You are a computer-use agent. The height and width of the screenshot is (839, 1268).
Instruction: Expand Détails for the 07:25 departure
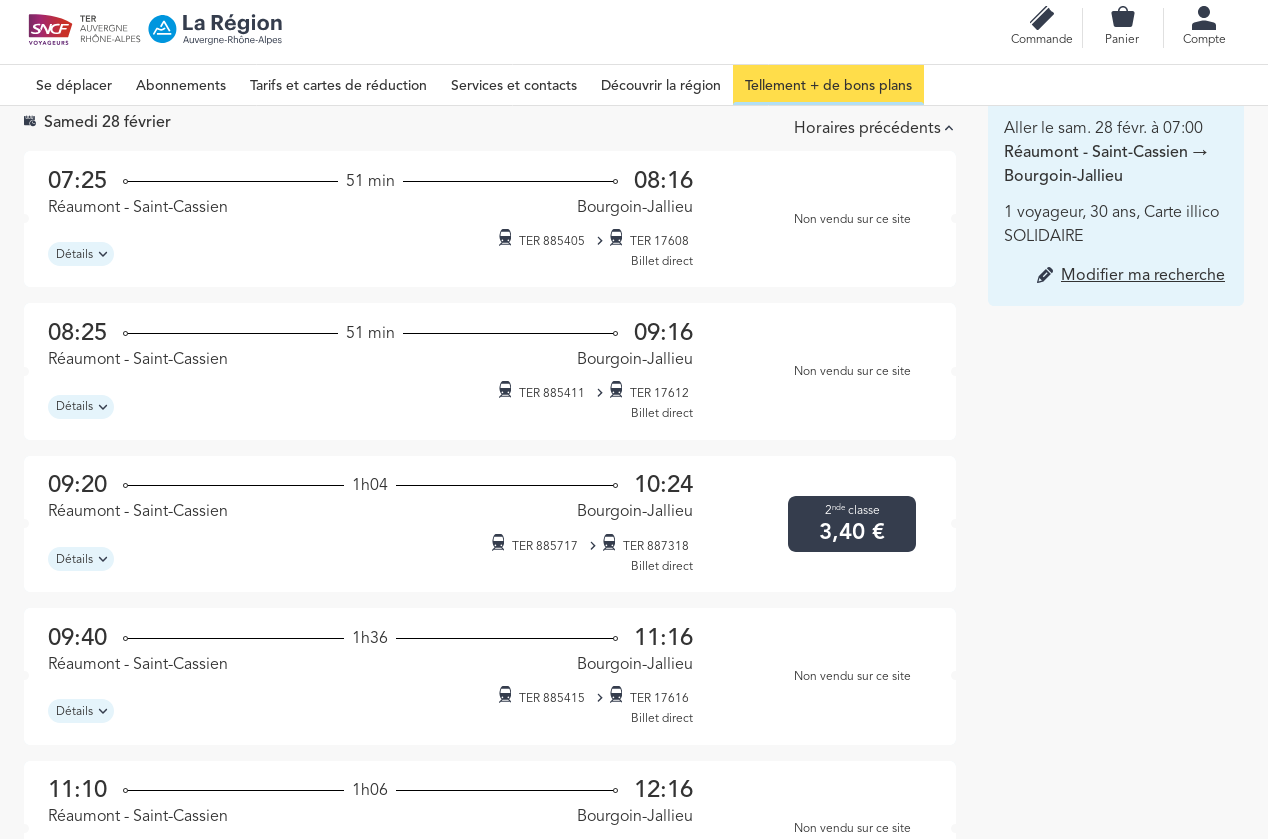[81, 254]
